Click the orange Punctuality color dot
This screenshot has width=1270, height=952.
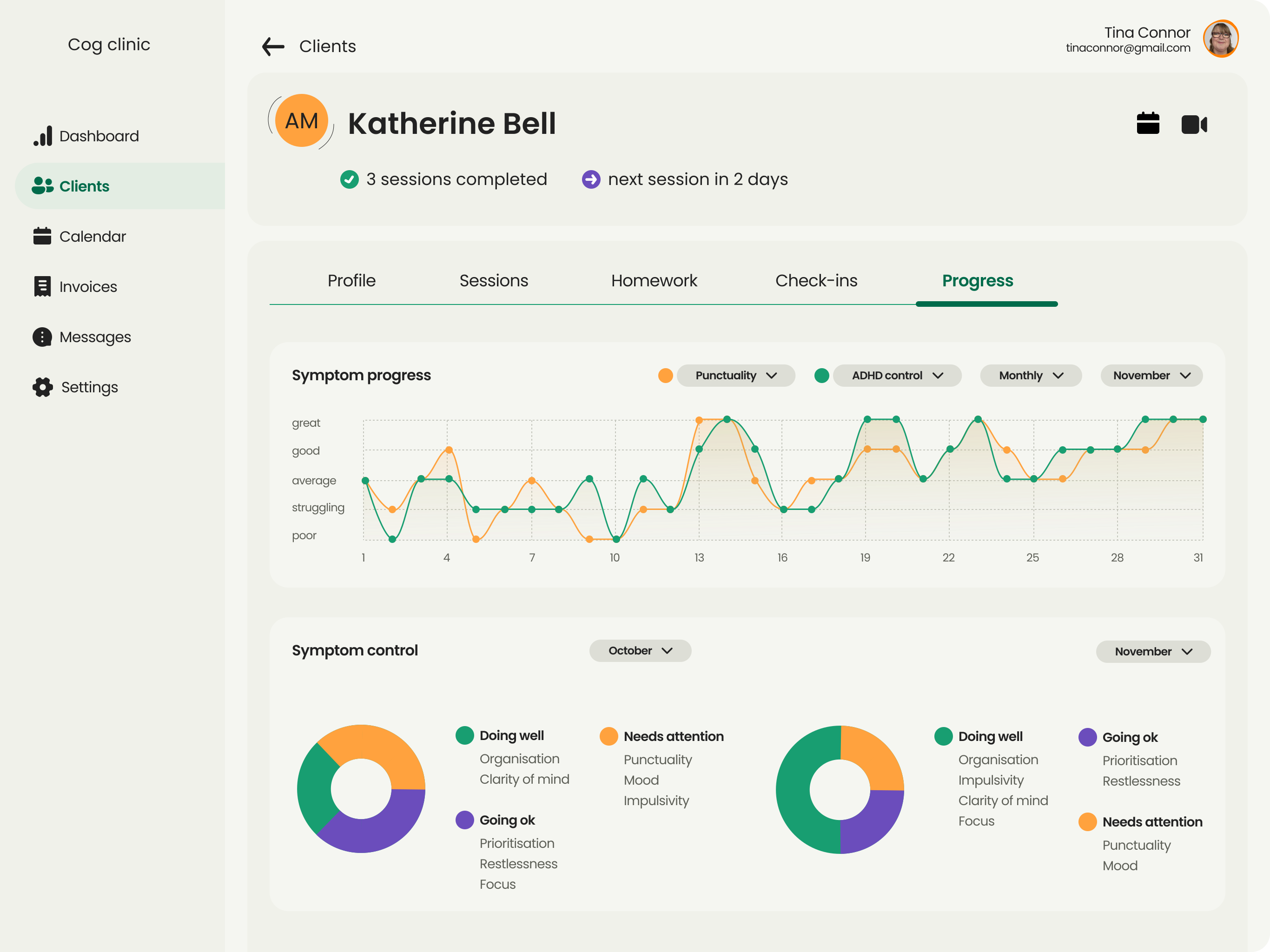(665, 376)
